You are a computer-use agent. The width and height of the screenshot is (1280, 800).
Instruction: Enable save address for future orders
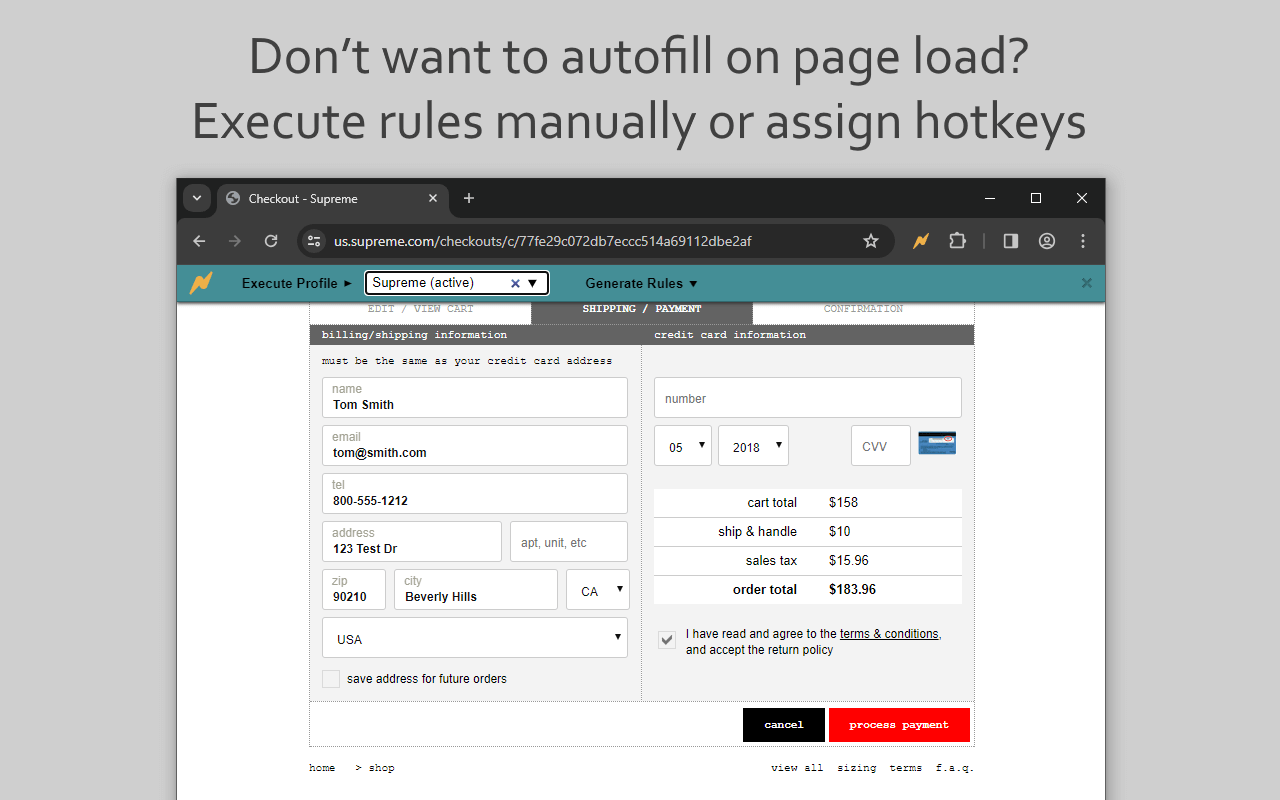pyautogui.click(x=331, y=678)
